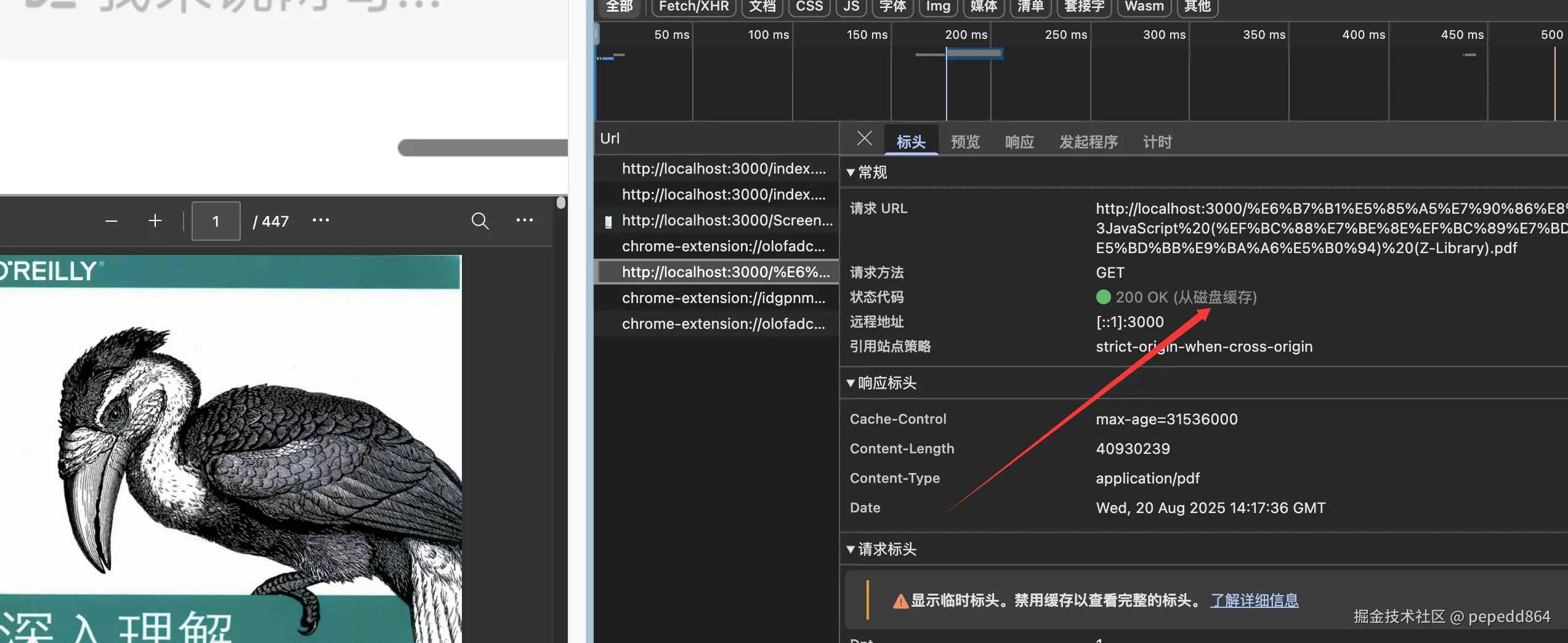Click the 350 ms timeline label
1568x643 pixels.
click(1264, 35)
